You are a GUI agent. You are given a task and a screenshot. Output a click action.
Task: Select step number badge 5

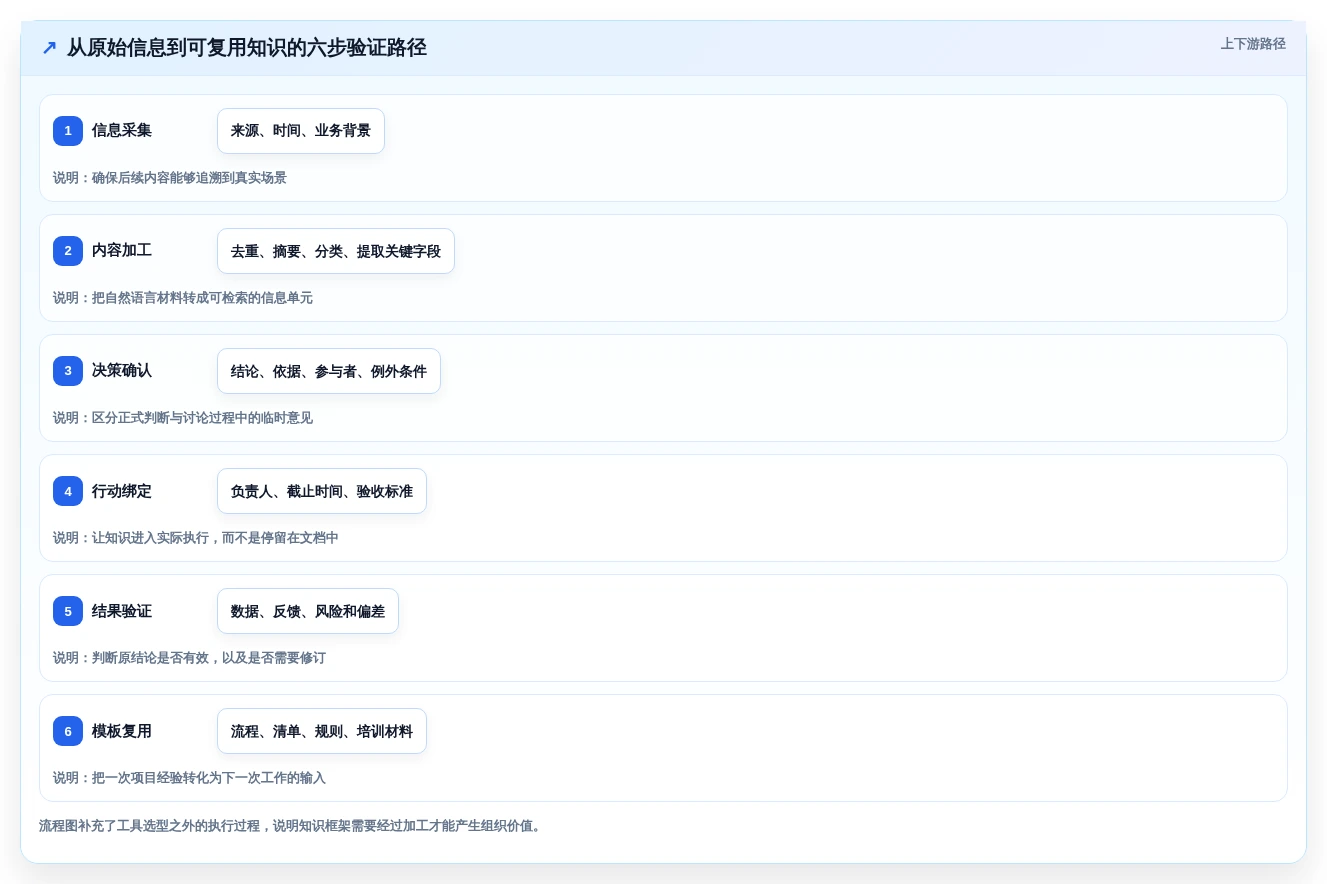click(x=68, y=611)
